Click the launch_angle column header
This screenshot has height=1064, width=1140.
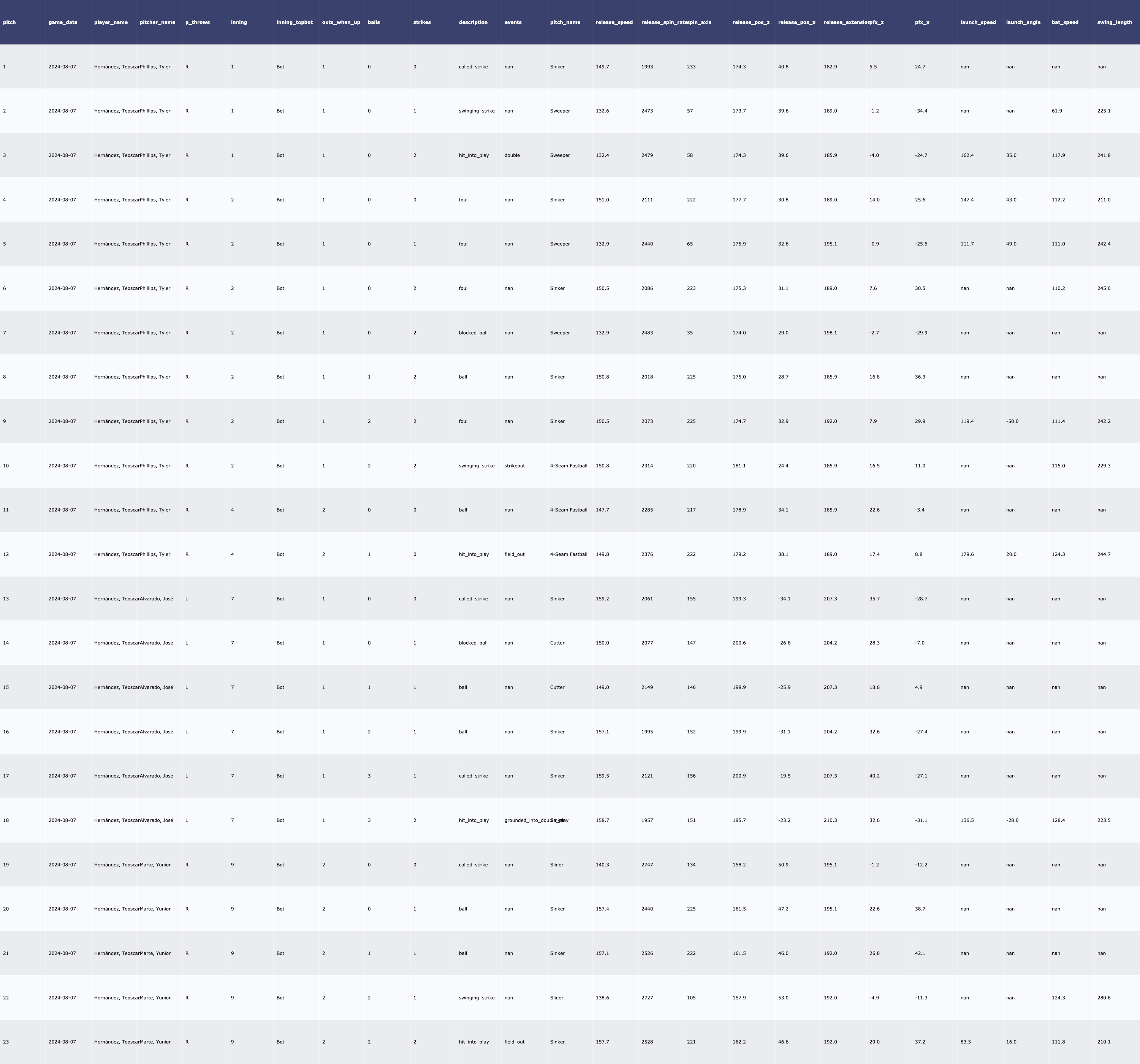pyautogui.click(x=1023, y=22)
